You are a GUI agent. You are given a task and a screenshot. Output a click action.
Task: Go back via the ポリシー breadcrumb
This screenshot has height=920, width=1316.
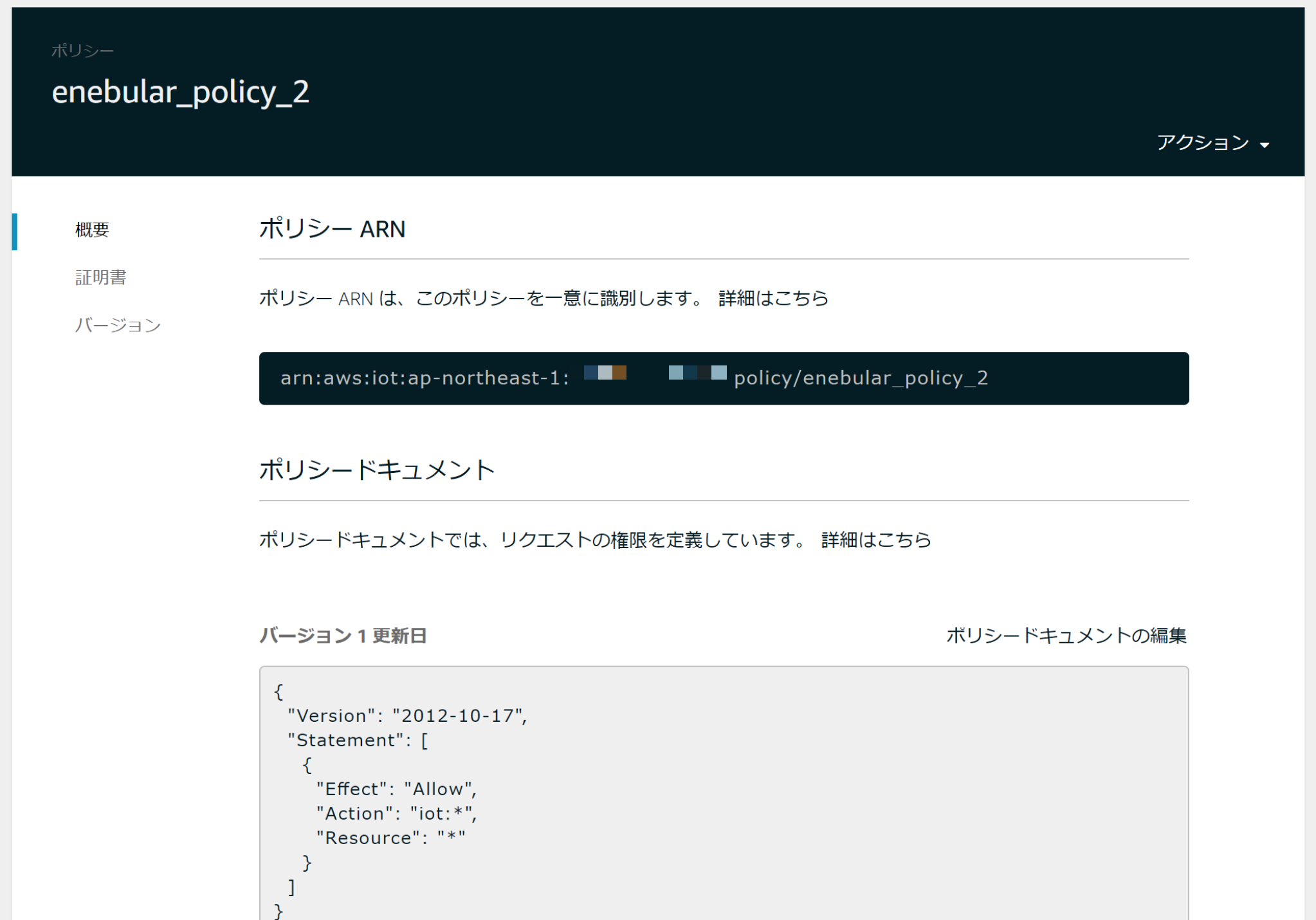(82, 51)
